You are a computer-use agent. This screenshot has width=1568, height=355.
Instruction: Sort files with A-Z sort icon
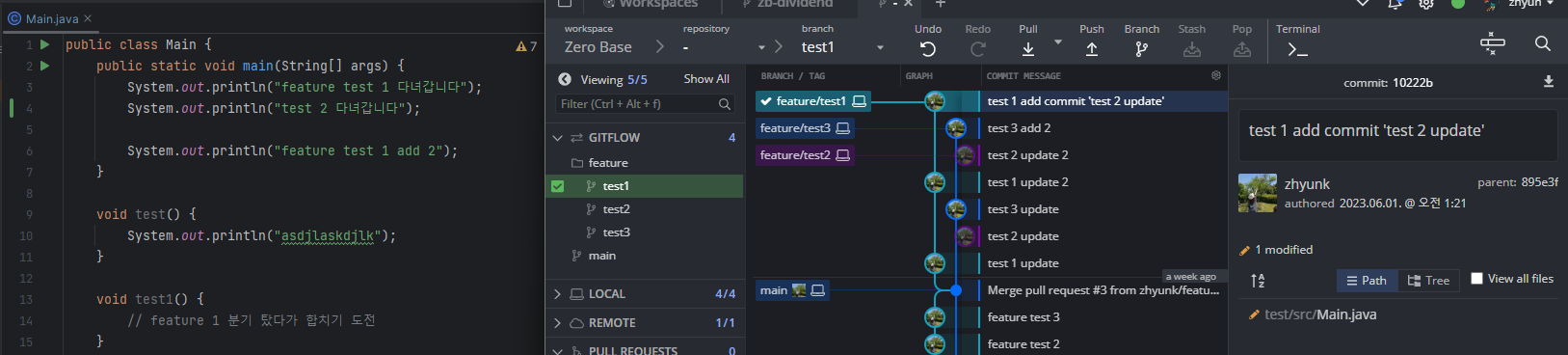click(1258, 281)
